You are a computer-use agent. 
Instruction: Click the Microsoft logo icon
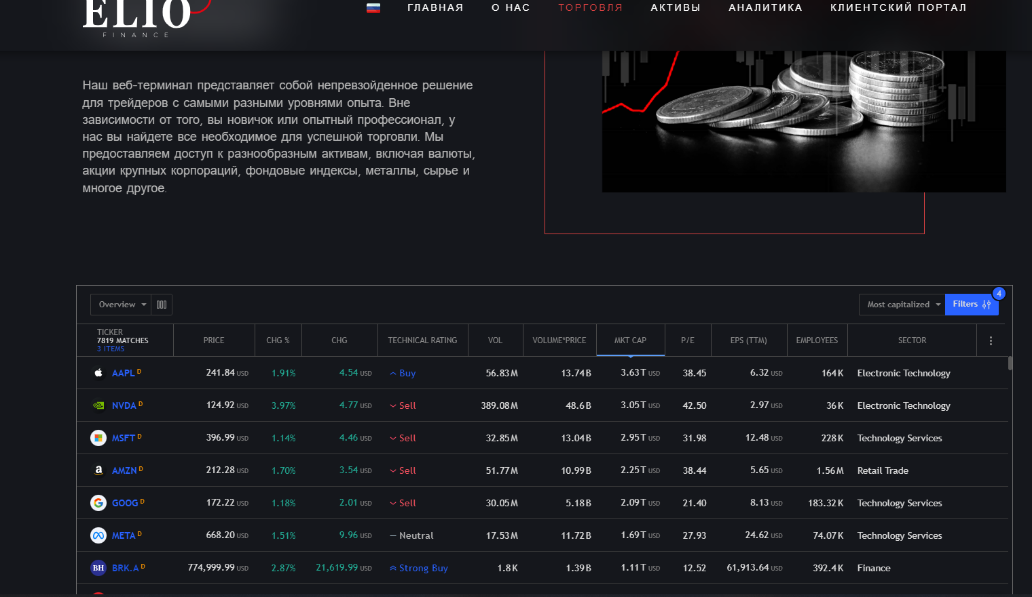[98, 438]
